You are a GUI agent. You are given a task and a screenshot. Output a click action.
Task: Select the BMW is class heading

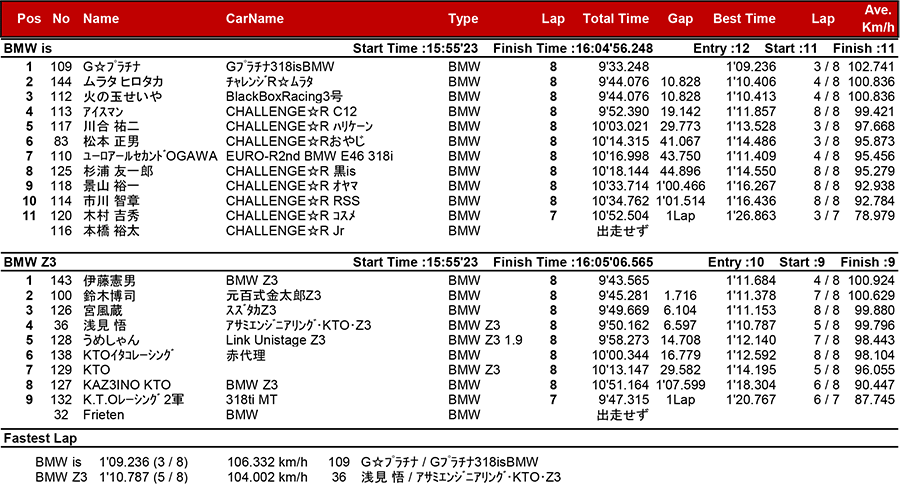point(28,48)
